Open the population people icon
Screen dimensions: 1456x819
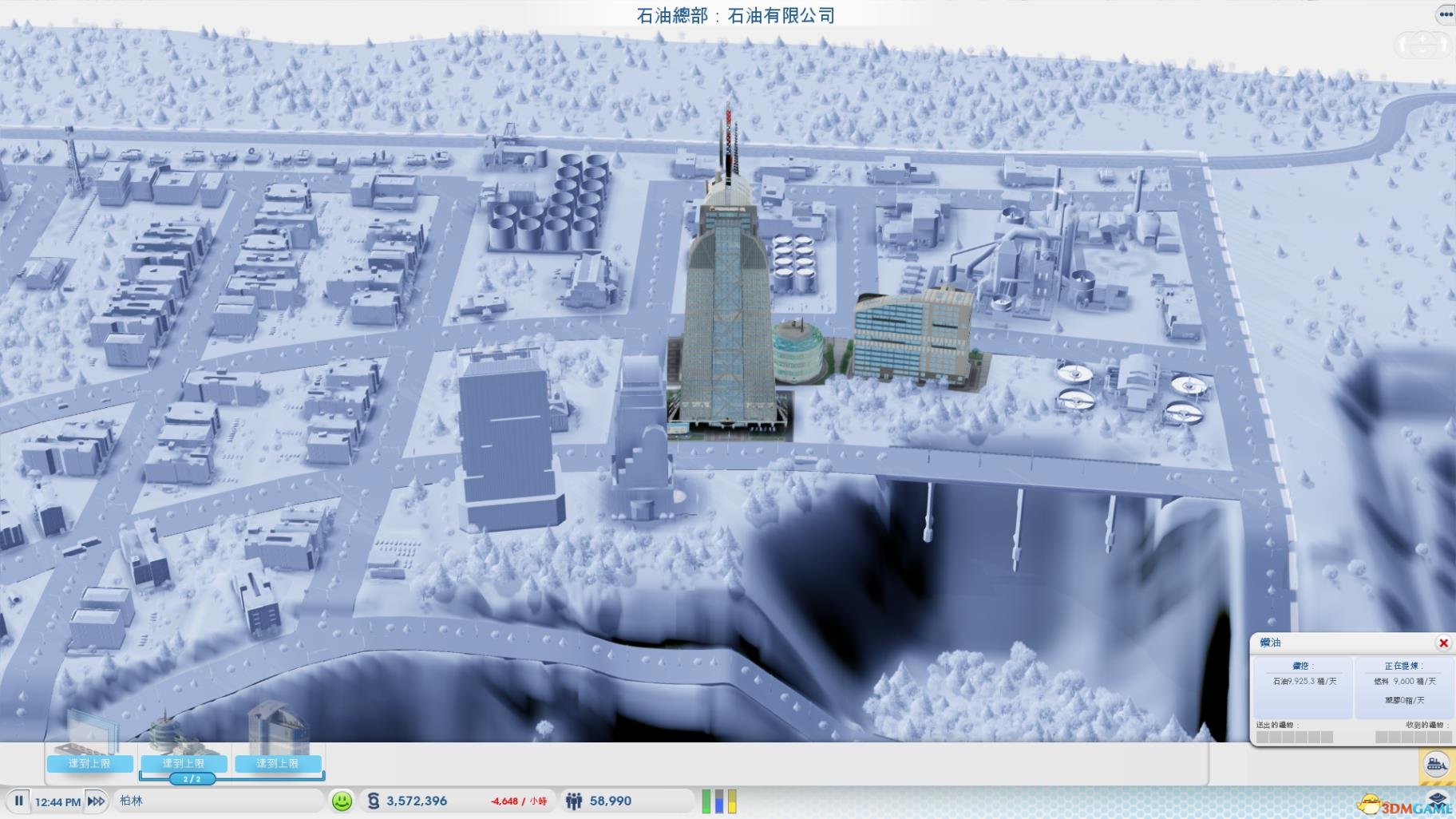click(x=573, y=801)
